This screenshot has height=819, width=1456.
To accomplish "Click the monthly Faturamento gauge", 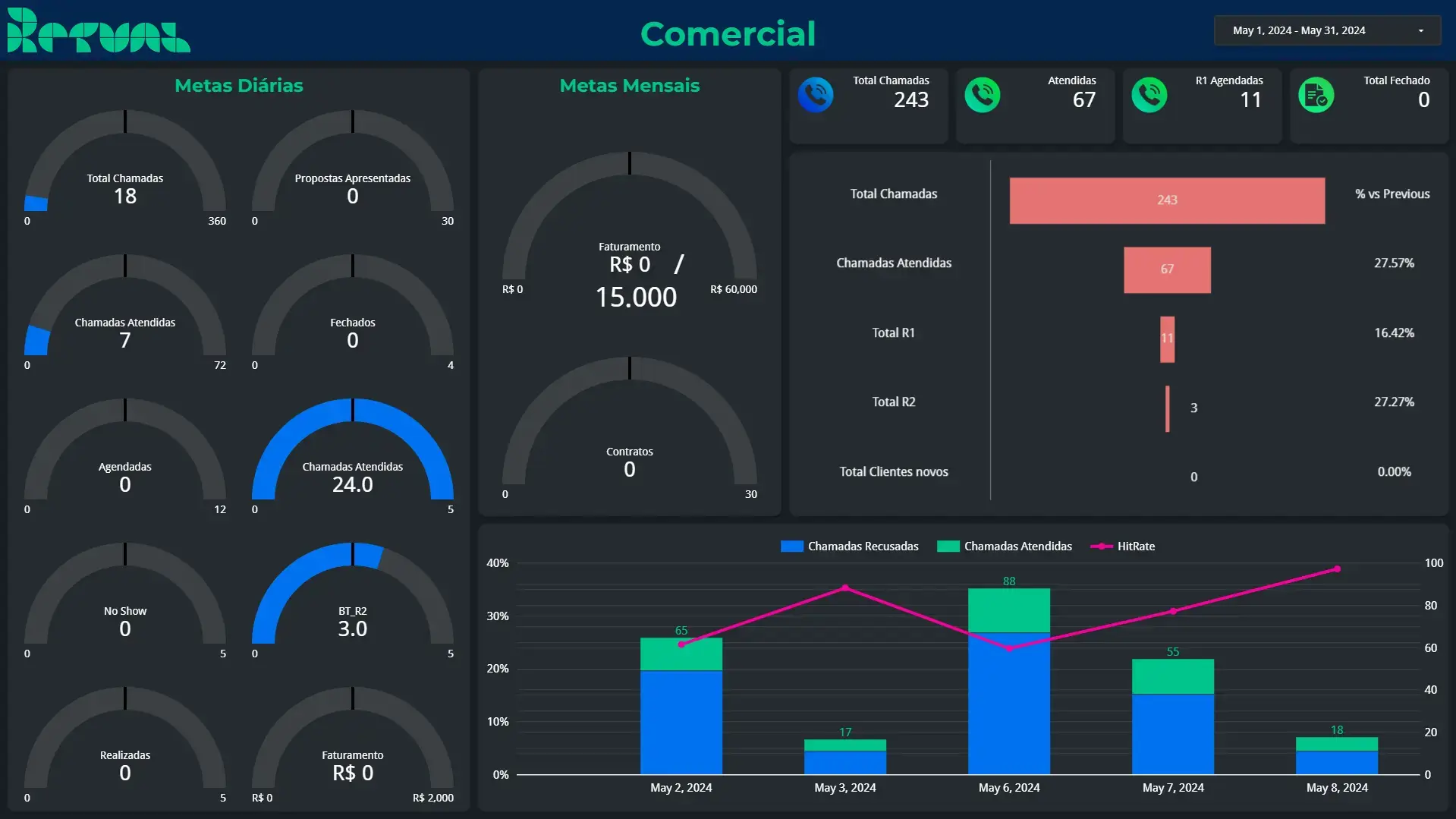I will pyautogui.click(x=630, y=228).
